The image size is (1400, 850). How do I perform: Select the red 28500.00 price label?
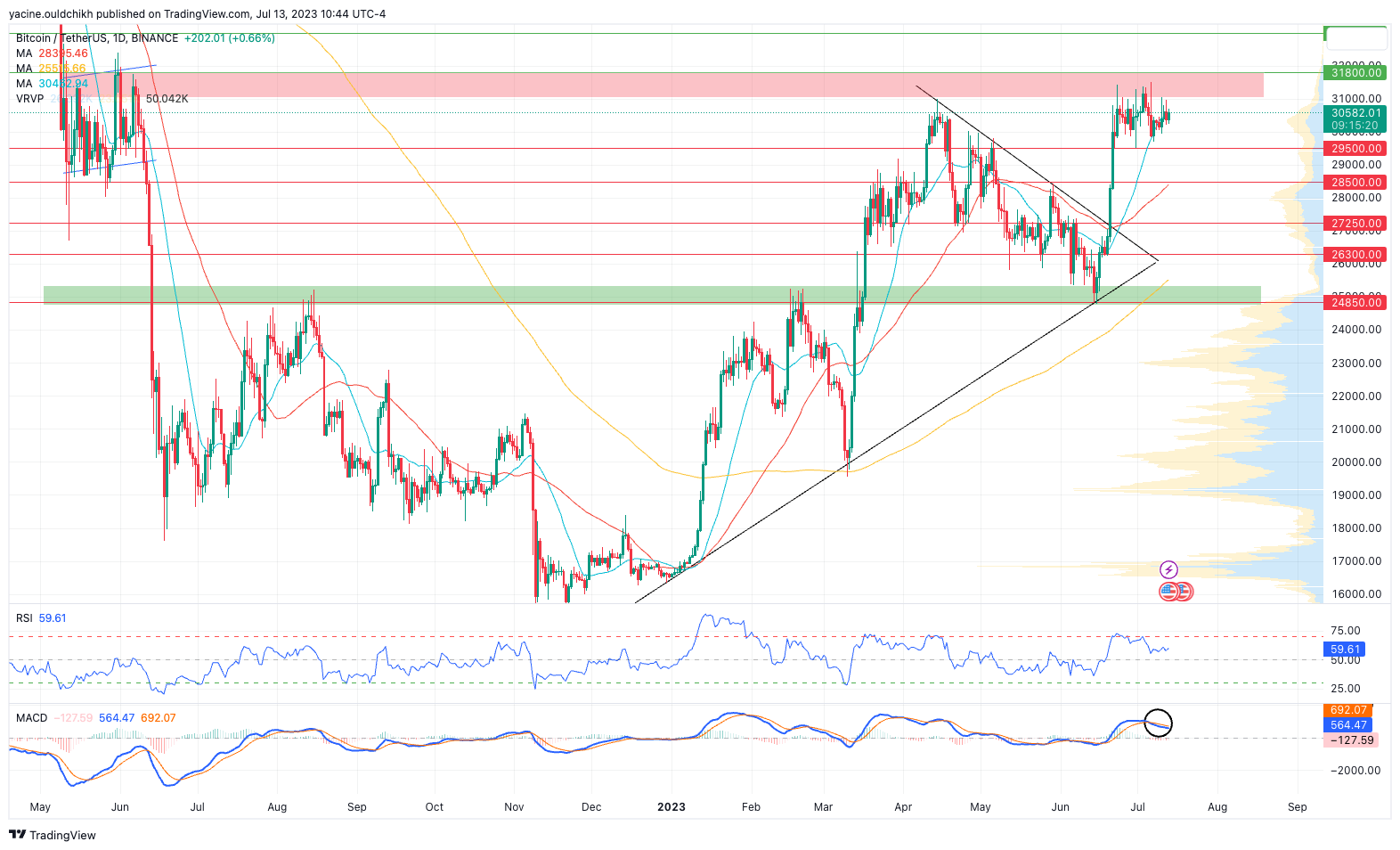pyautogui.click(x=1356, y=183)
